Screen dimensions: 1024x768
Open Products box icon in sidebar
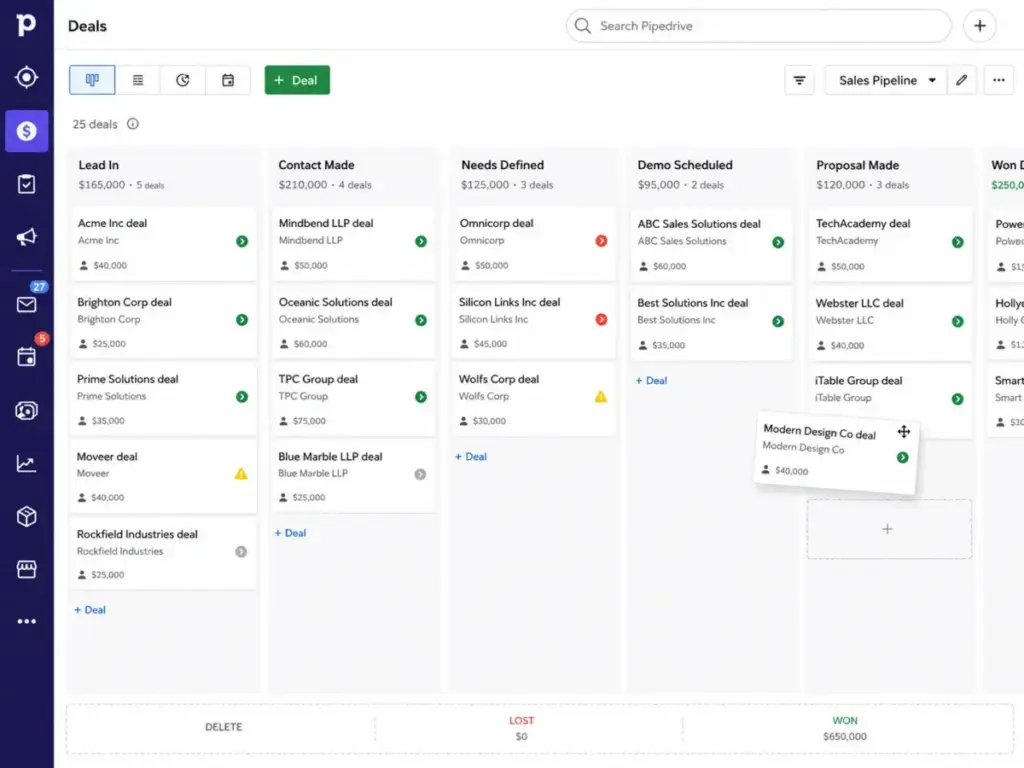tap(26, 517)
